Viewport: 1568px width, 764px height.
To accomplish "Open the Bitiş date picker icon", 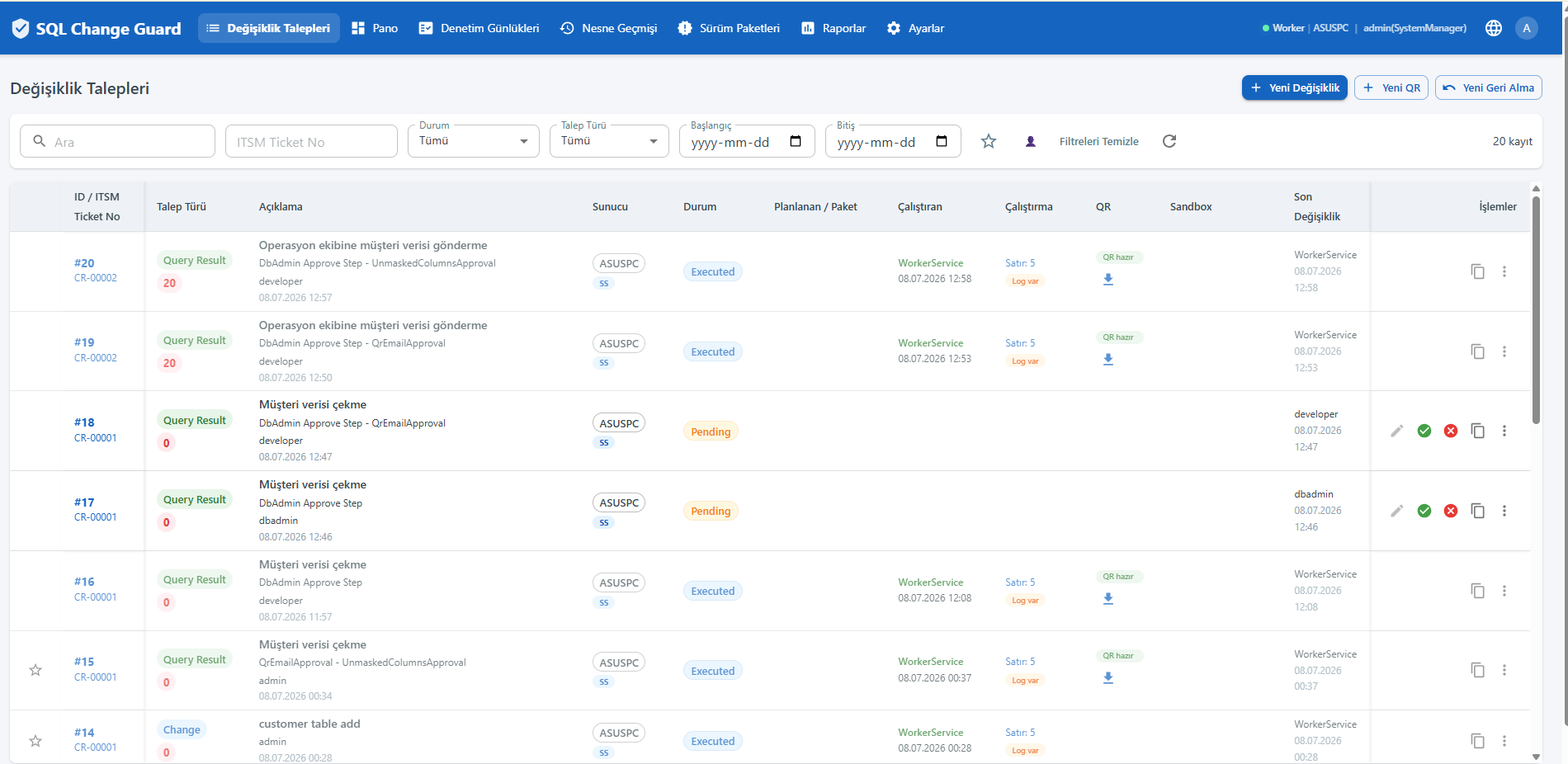I will point(942,141).
